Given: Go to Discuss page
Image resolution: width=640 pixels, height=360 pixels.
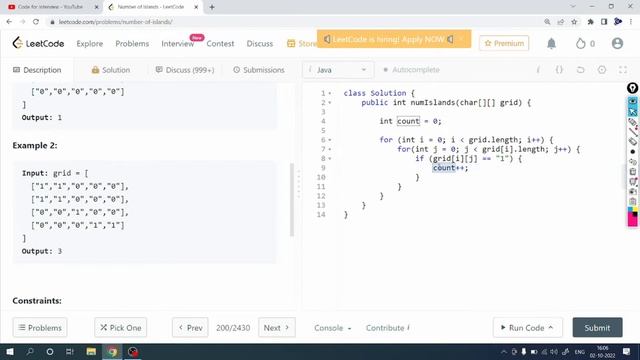Looking at the screenshot, I should tap(260, 43).
